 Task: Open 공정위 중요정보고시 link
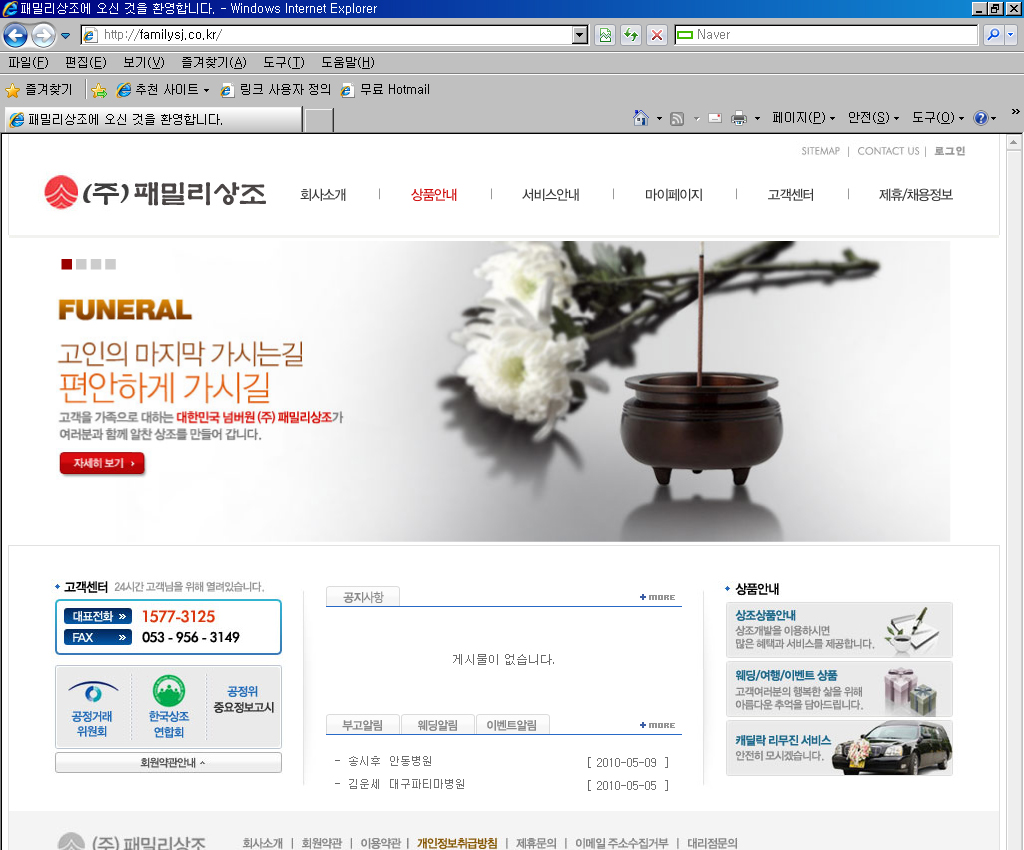[x=244, y=699]
